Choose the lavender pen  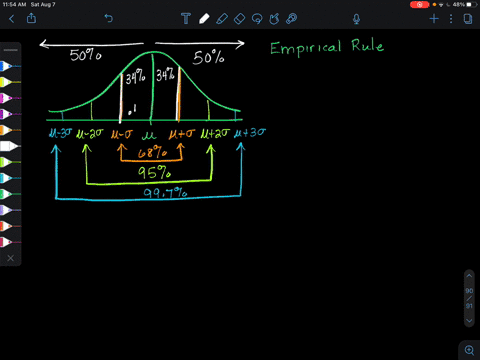[10, 210]
